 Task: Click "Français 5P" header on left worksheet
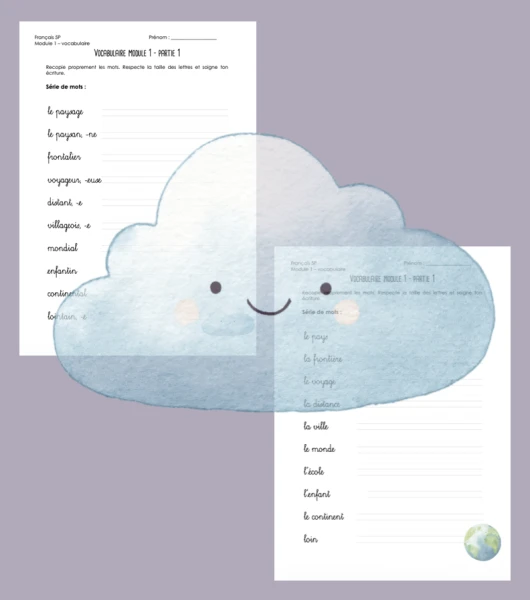tap(47, 37)
